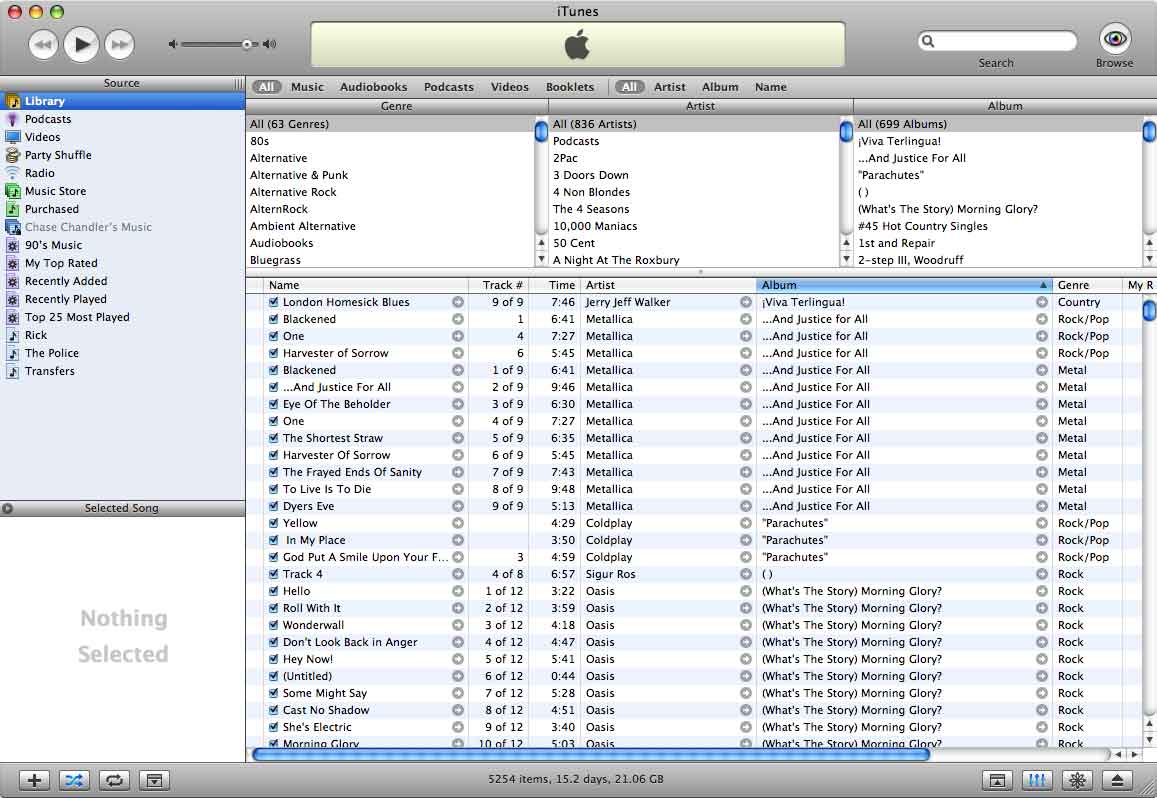Click store arrow next to Sigur Ros artist
The height and width of the screenshot is (798, 1157).
point(746,574)
